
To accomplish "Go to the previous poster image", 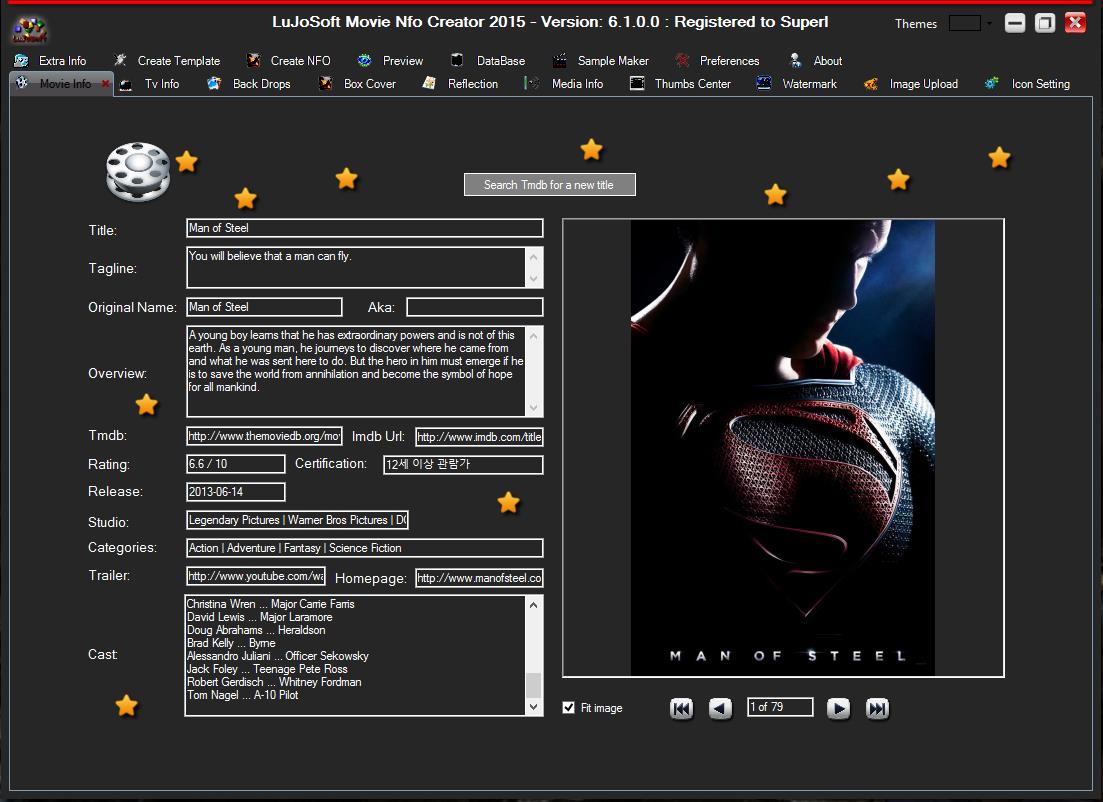I will tap(720, 708).
